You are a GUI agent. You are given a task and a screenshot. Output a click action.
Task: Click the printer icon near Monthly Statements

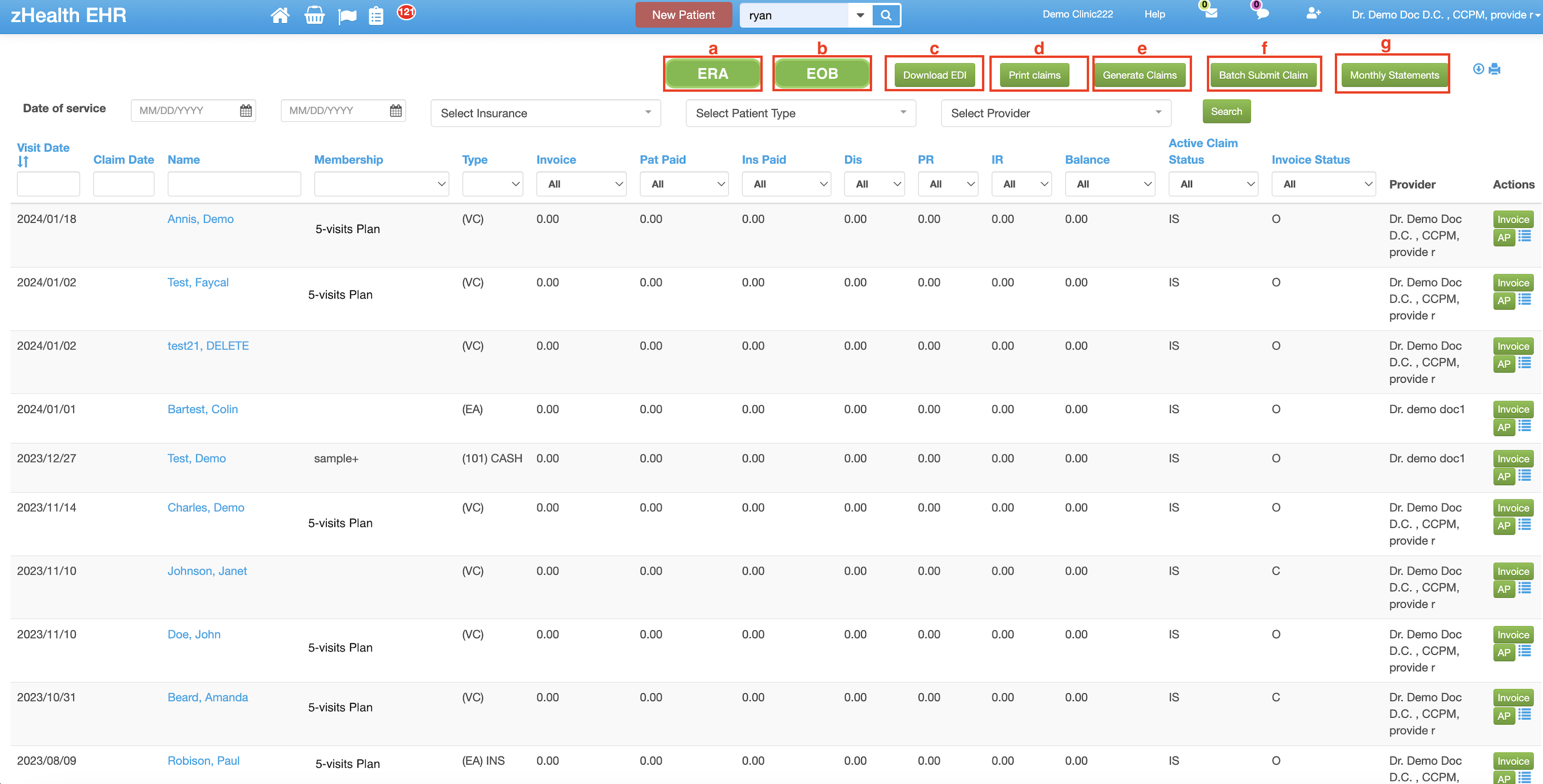pos(1494,69)
